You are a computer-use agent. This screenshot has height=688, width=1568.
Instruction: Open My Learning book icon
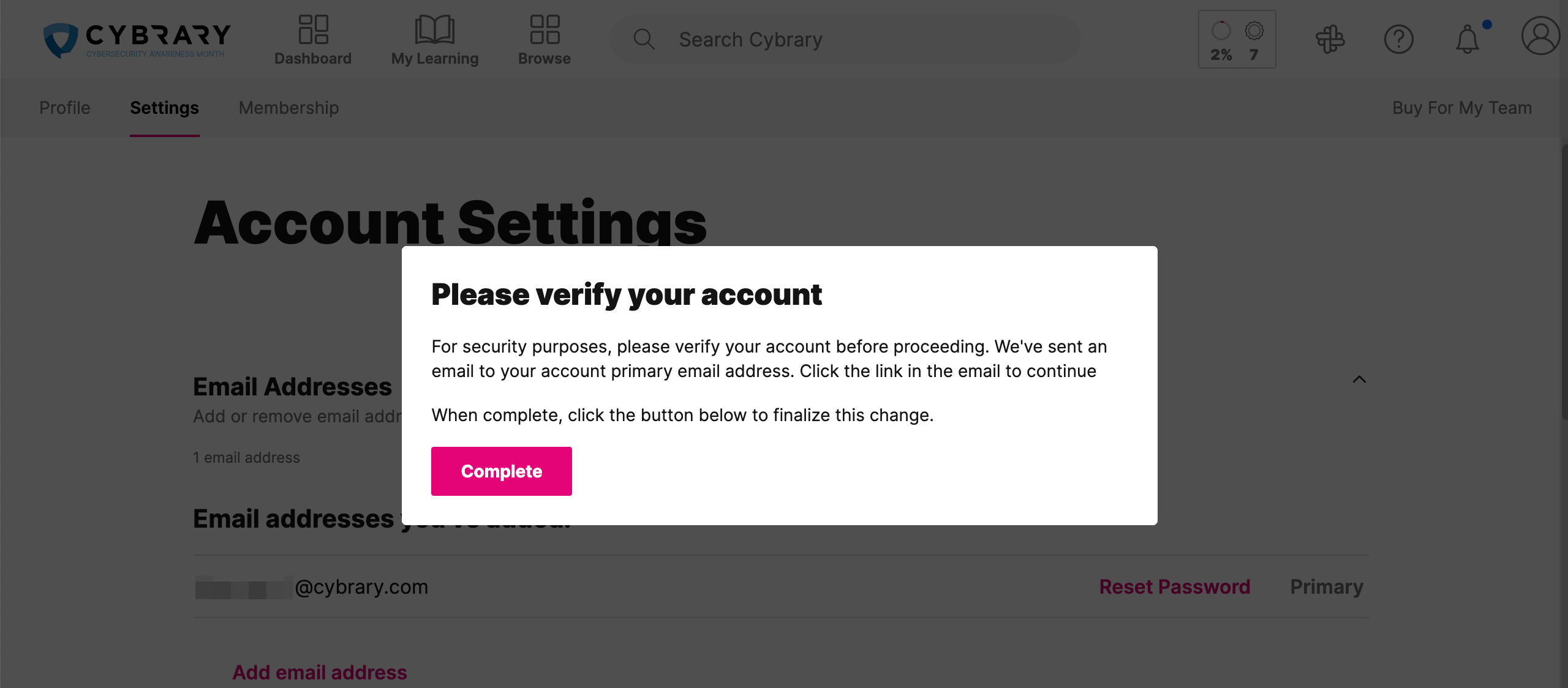tap(434, 29)
